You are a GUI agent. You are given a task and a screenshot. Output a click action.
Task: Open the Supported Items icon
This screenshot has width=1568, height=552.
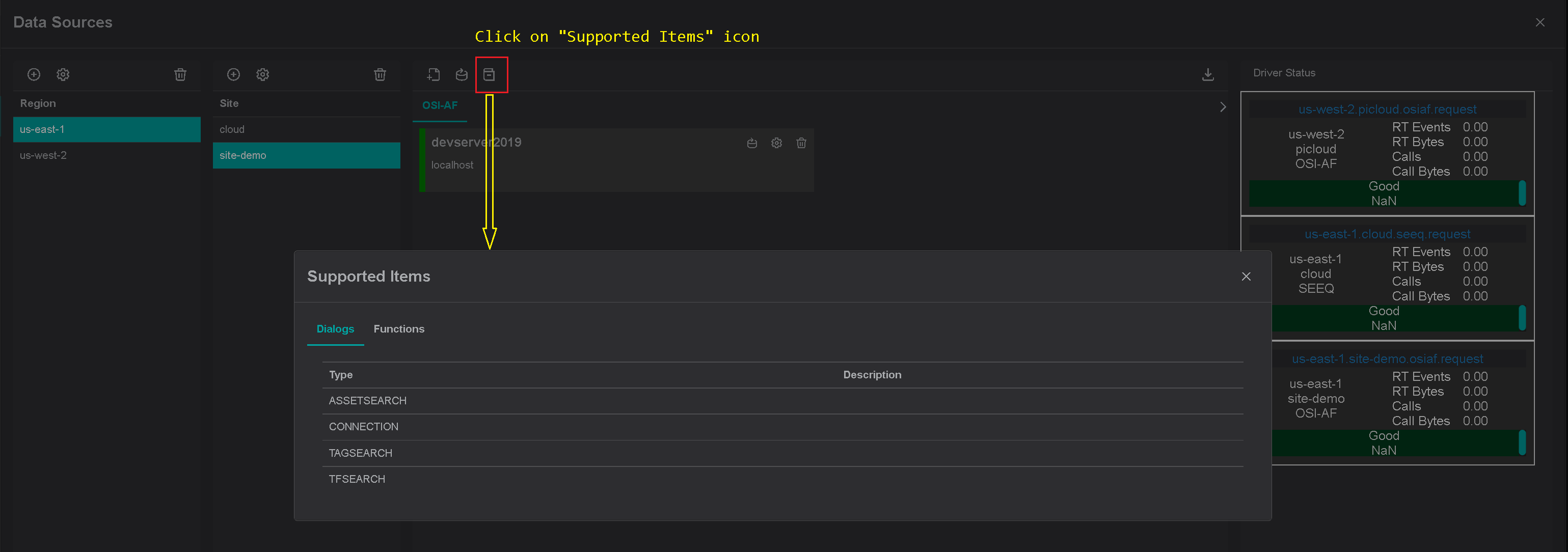(490, 74)
